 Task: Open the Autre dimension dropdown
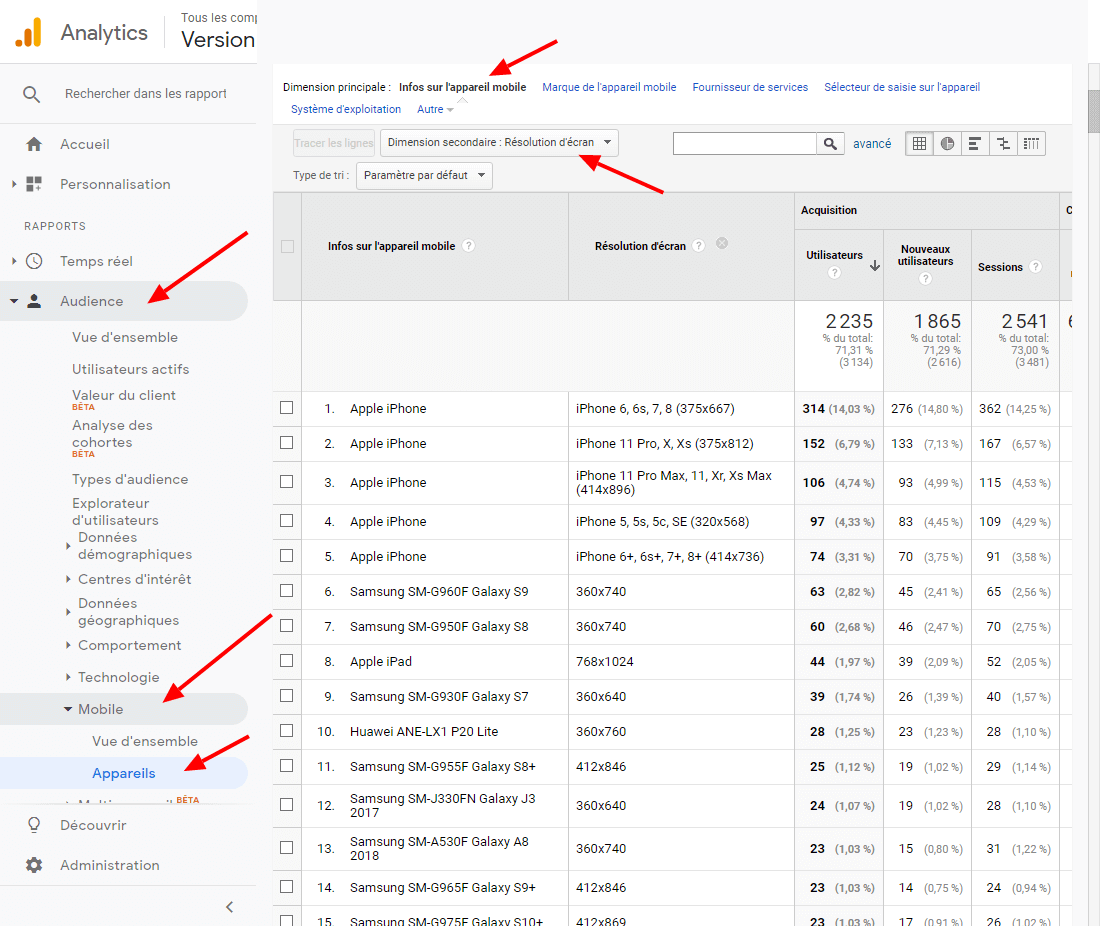[435, 109]
